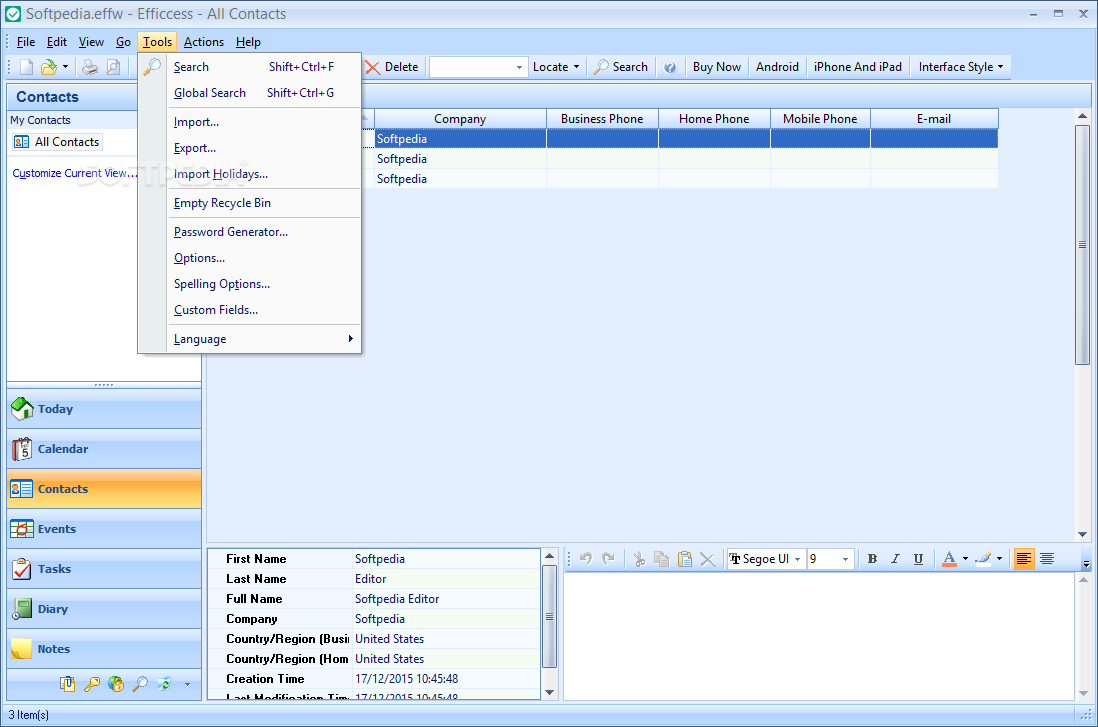This screenshot has height=727, width=1098.
Task: Click the contact list vertical scrollbar
Action: tap(1082, 245)
